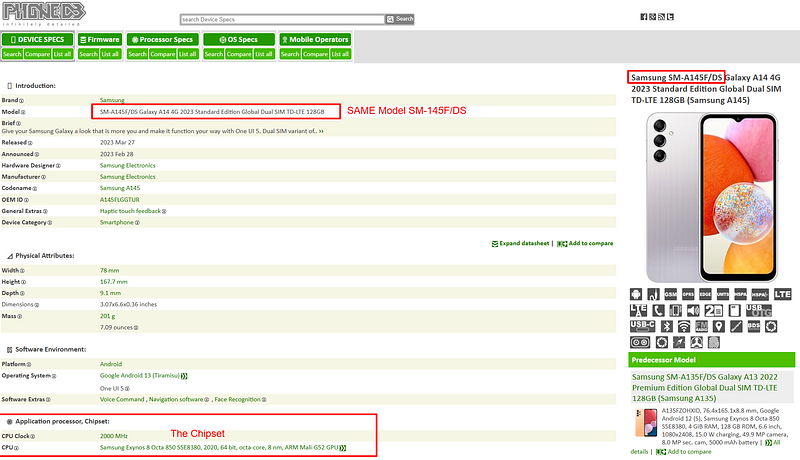Open the Haptic touch feedback link
The image size is (800, 460).
coord(130,211)
